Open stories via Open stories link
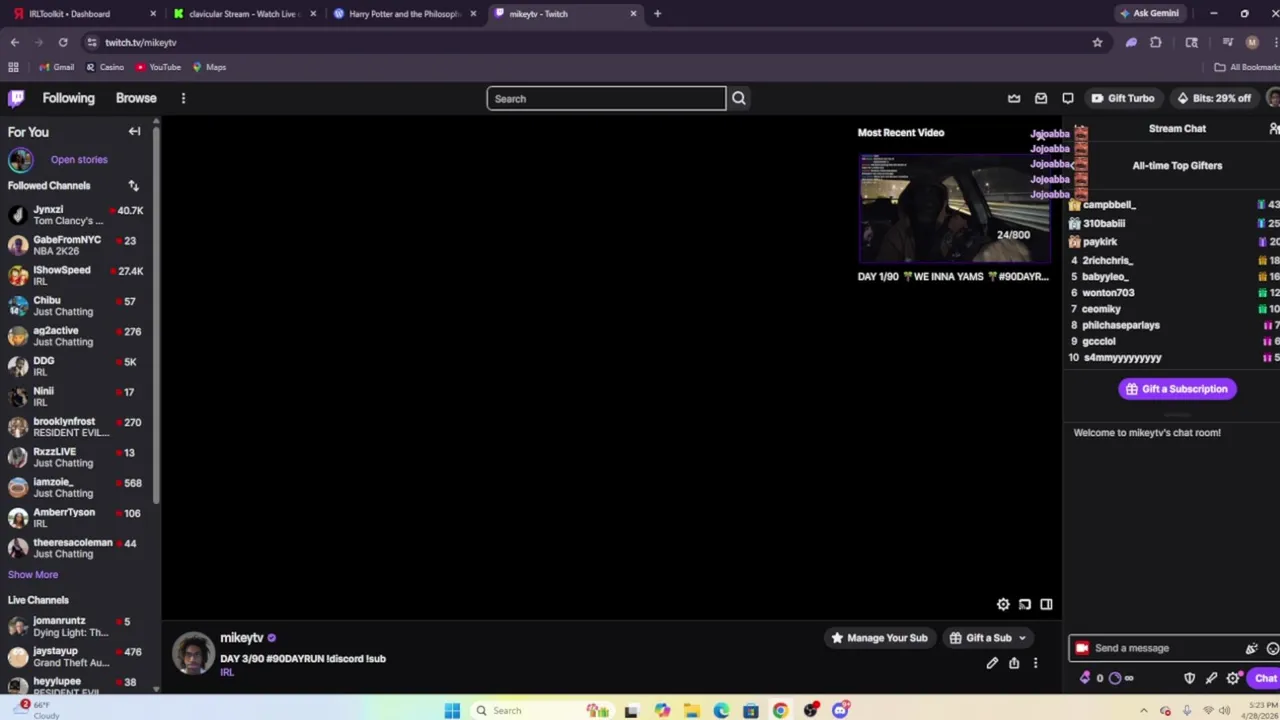Viewport: 1280px width, 720px height. [79, 159]
